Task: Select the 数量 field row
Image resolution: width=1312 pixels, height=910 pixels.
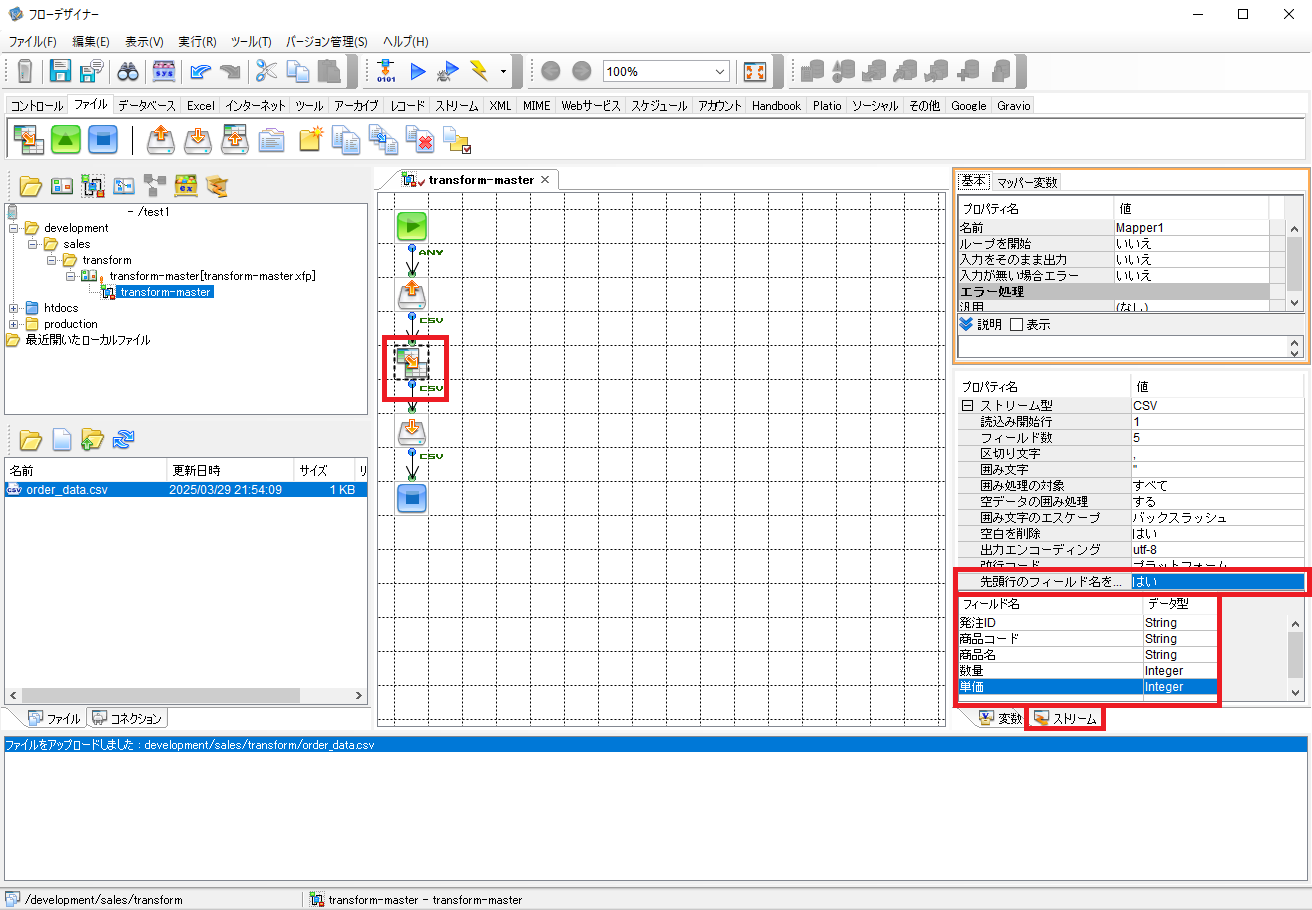Action: coord(1088,671)
